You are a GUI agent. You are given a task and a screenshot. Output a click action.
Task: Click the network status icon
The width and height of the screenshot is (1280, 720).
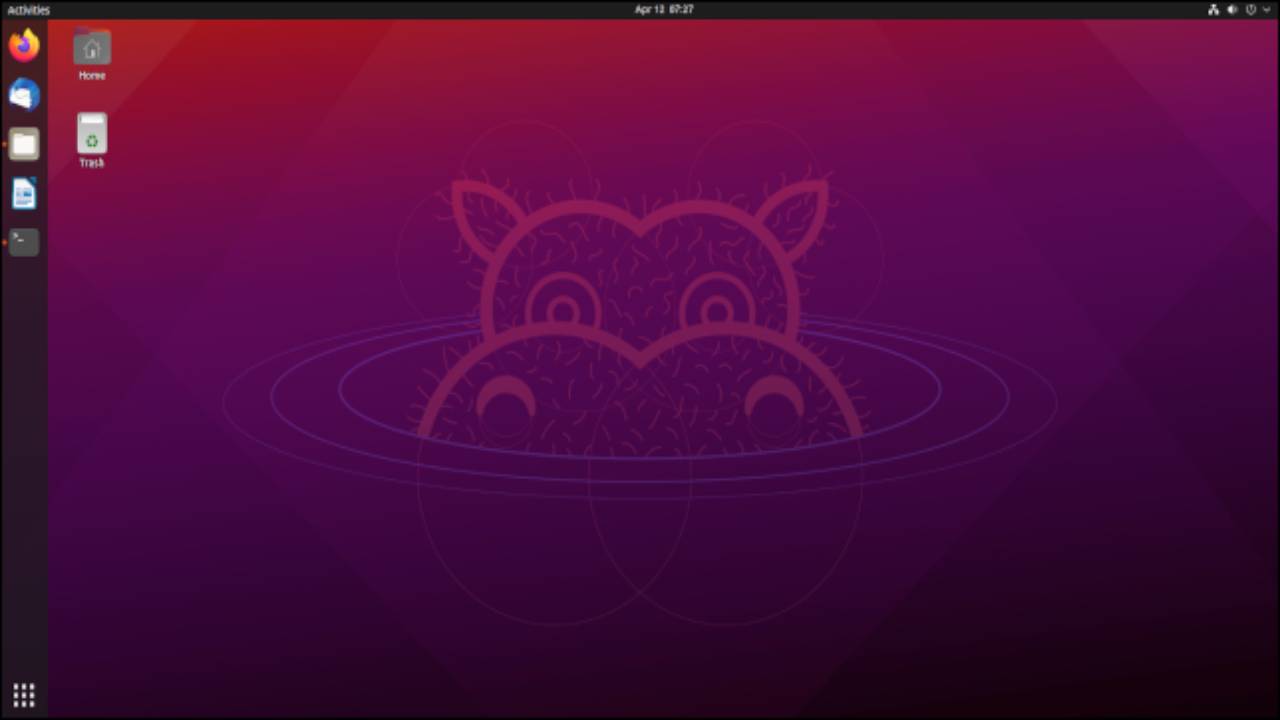point(1213,9)
